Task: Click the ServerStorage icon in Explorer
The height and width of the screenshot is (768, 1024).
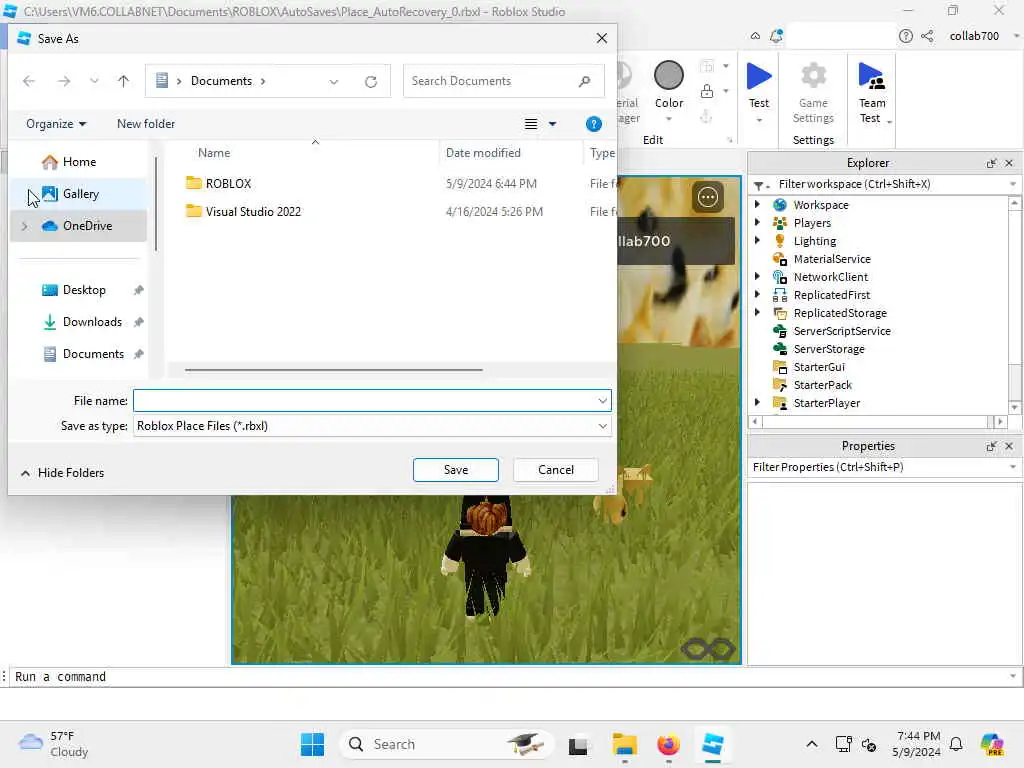Action: pyautogui.click(x=780, y=349)
